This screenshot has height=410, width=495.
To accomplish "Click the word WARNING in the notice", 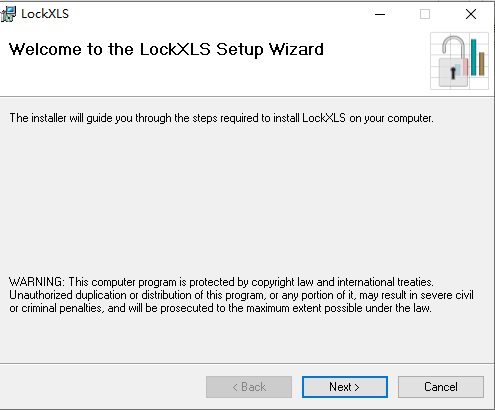I will pyautogui.click(x=36, y=282).
